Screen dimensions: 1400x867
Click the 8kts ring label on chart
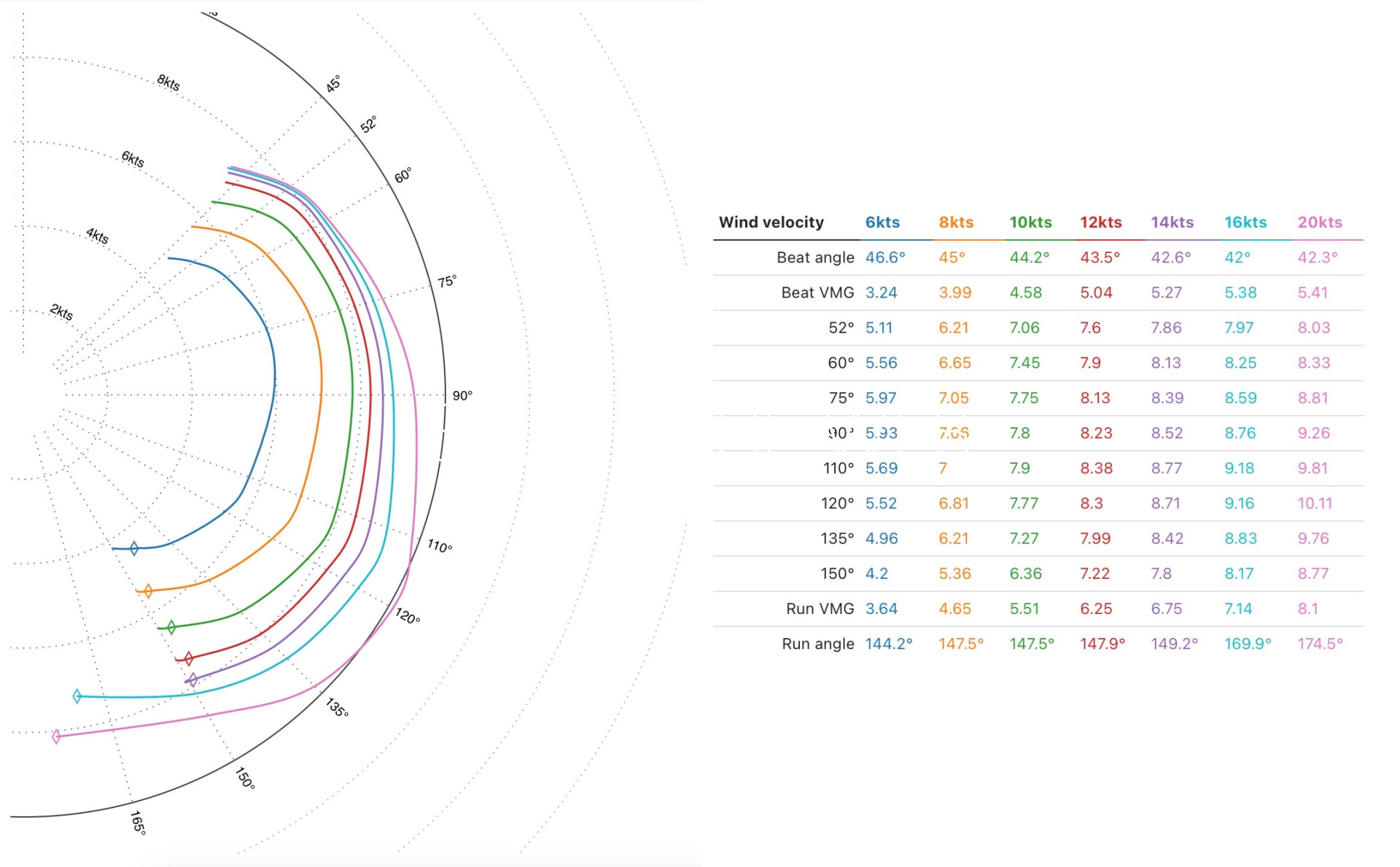[x=168, y=82]
